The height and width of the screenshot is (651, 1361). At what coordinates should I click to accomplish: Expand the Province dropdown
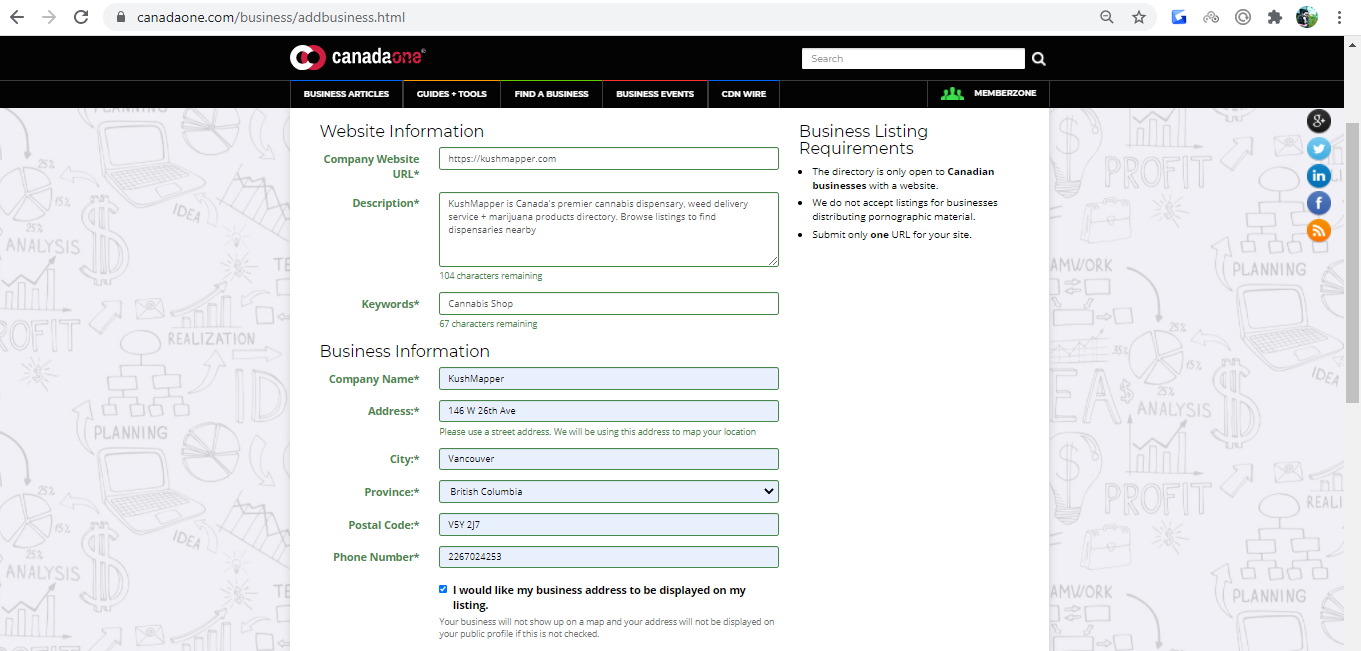609,492
